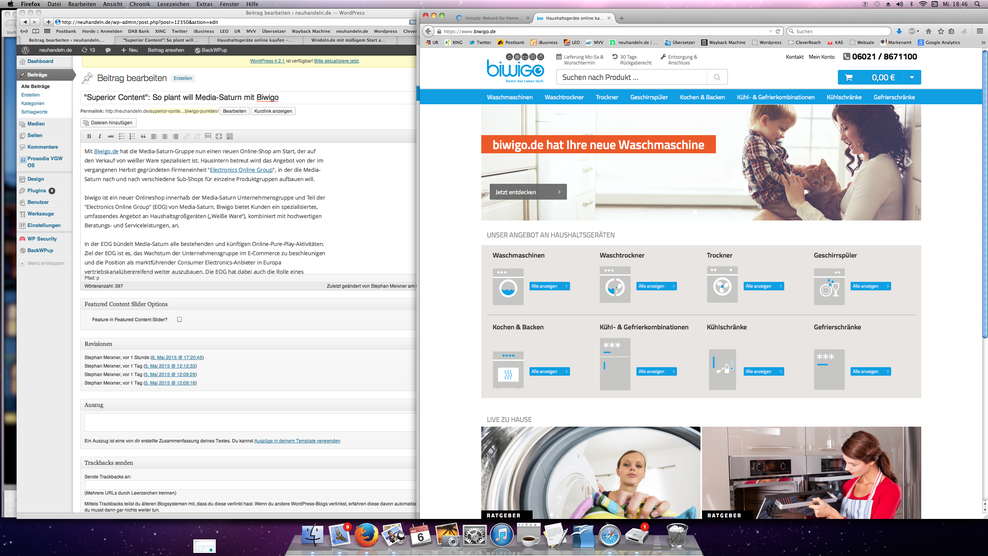
Task: Click the Bold button in WordPress editor toolbar
Action: [89, 136]
